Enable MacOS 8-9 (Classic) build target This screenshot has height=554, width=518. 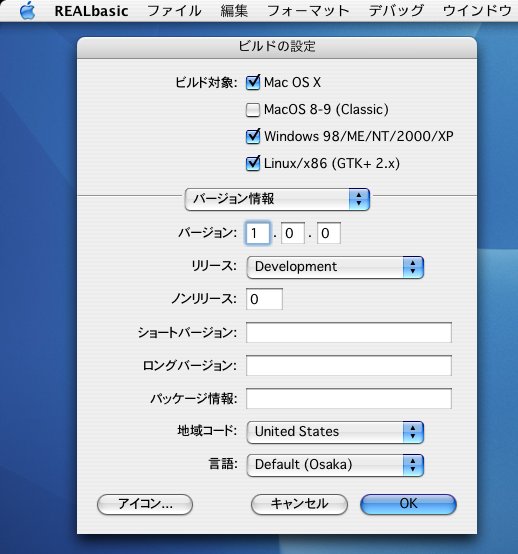tap(253, 110)
